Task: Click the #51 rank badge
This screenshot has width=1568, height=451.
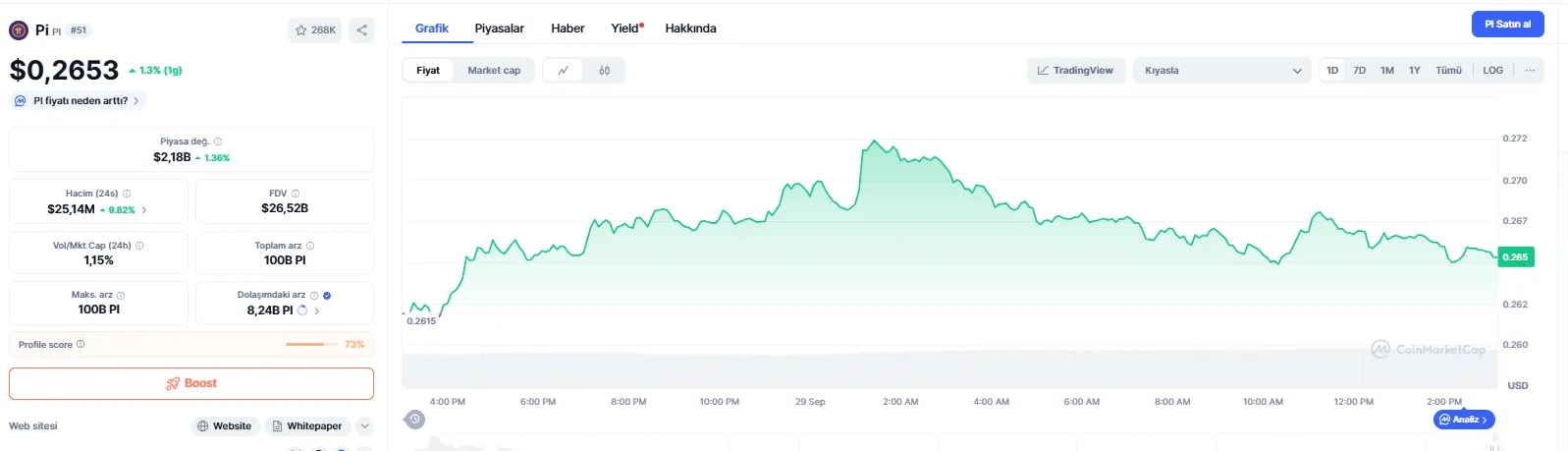Action: point(79,30)
